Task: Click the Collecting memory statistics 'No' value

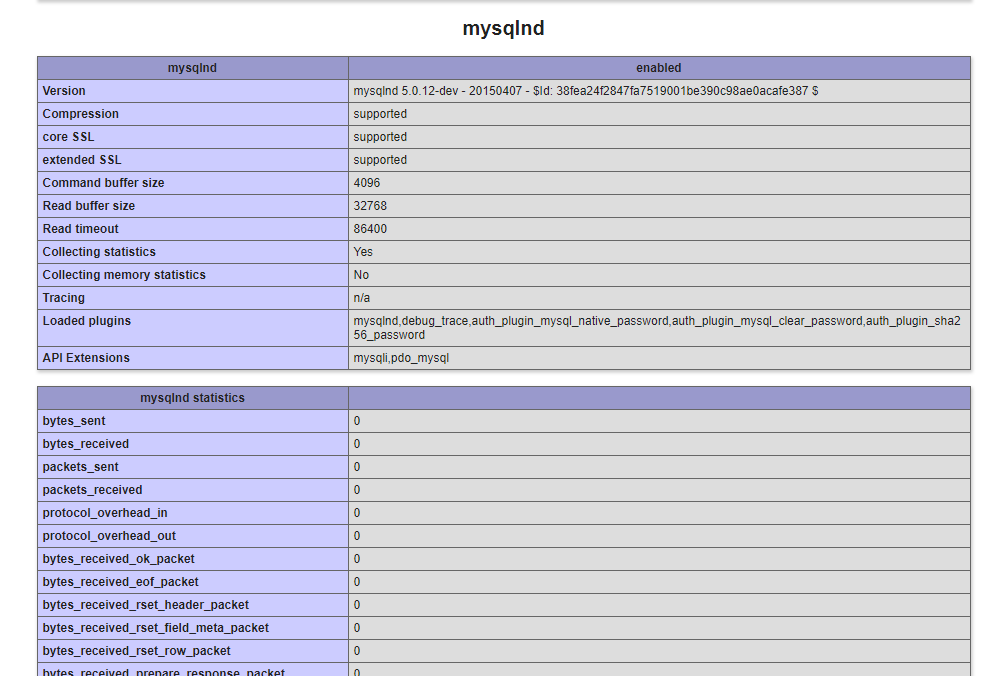Action: [361, 275]
